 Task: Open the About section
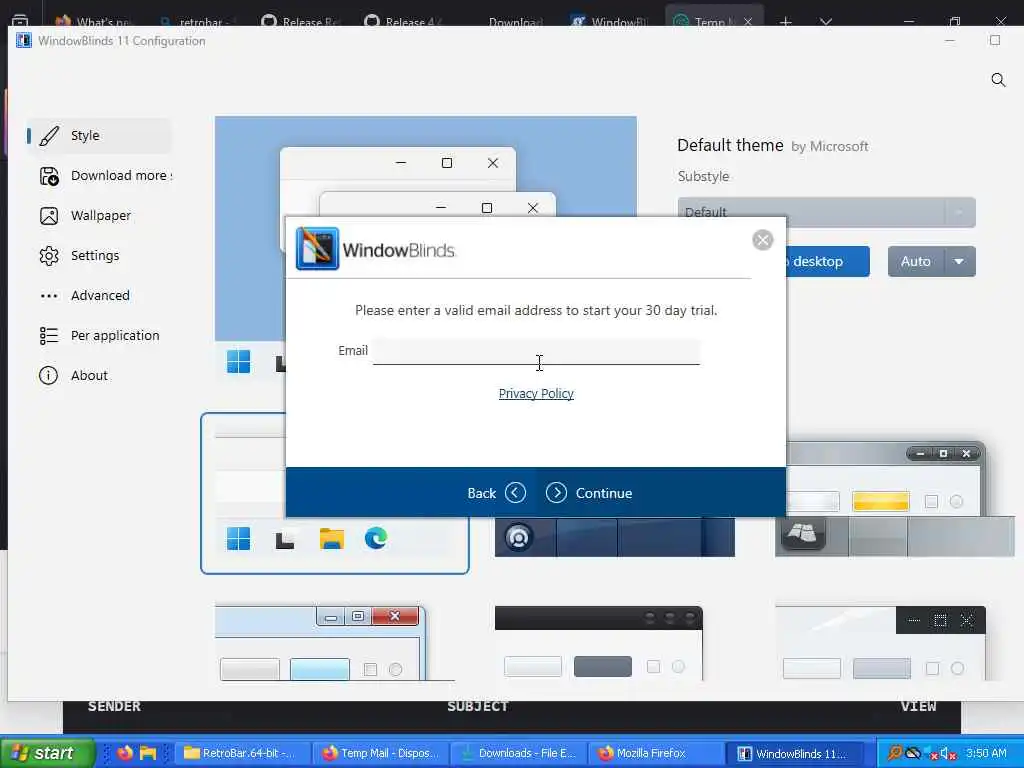coord(98,375)
